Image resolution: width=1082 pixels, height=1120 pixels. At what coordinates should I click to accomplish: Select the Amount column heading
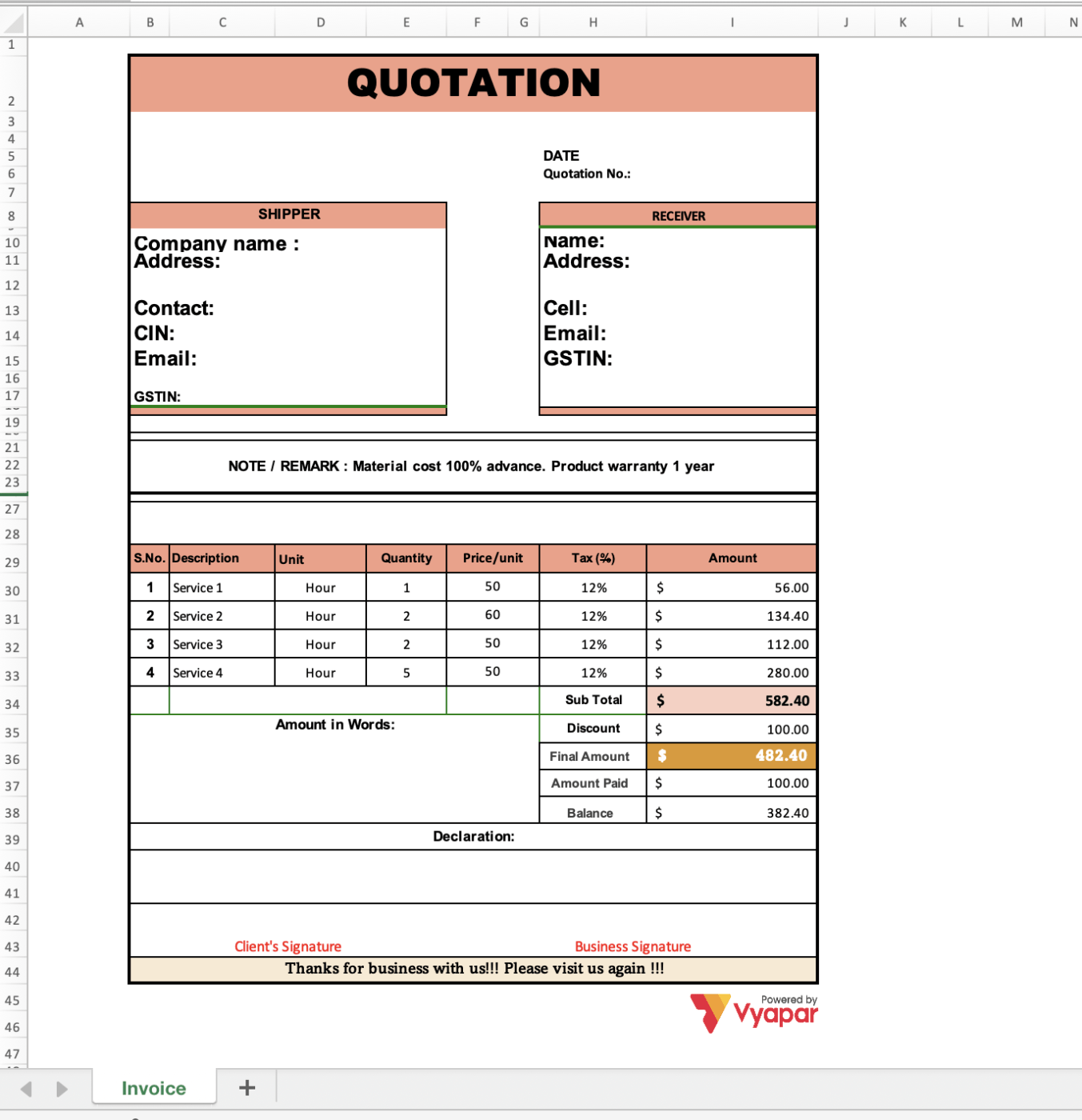pos(732,558)
